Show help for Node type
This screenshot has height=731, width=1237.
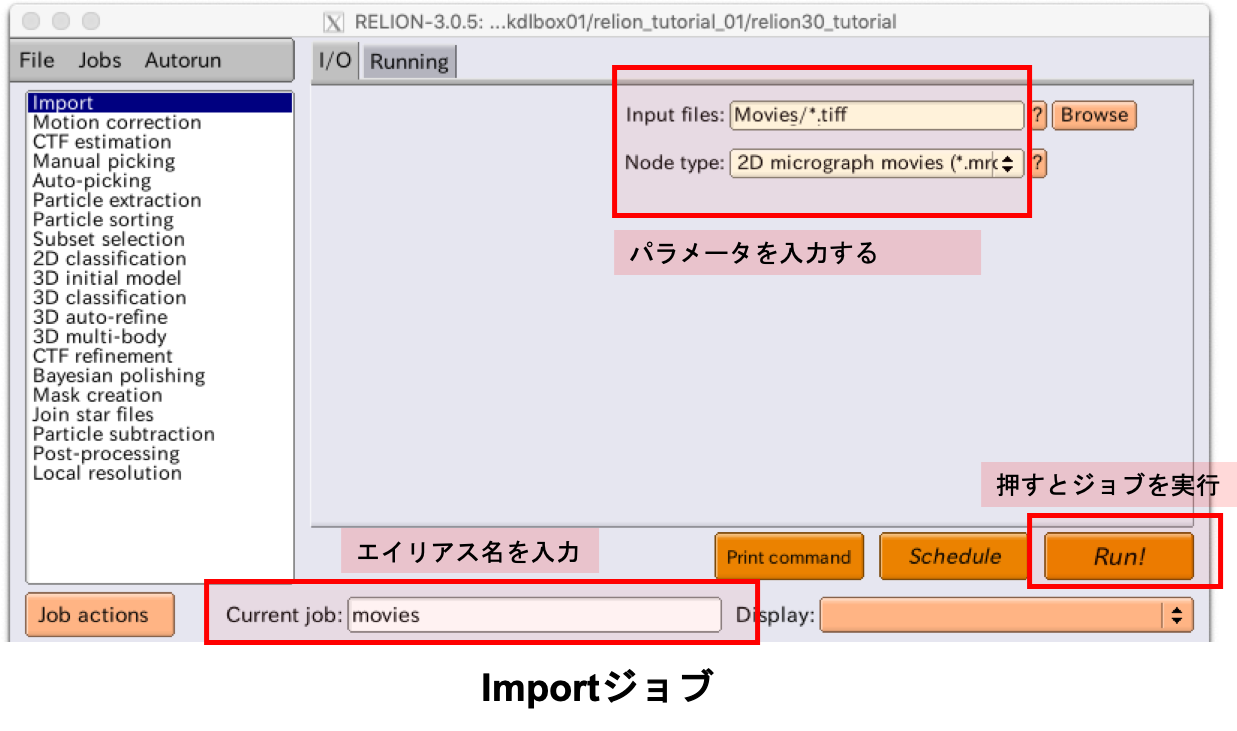tap(1038, 163)
